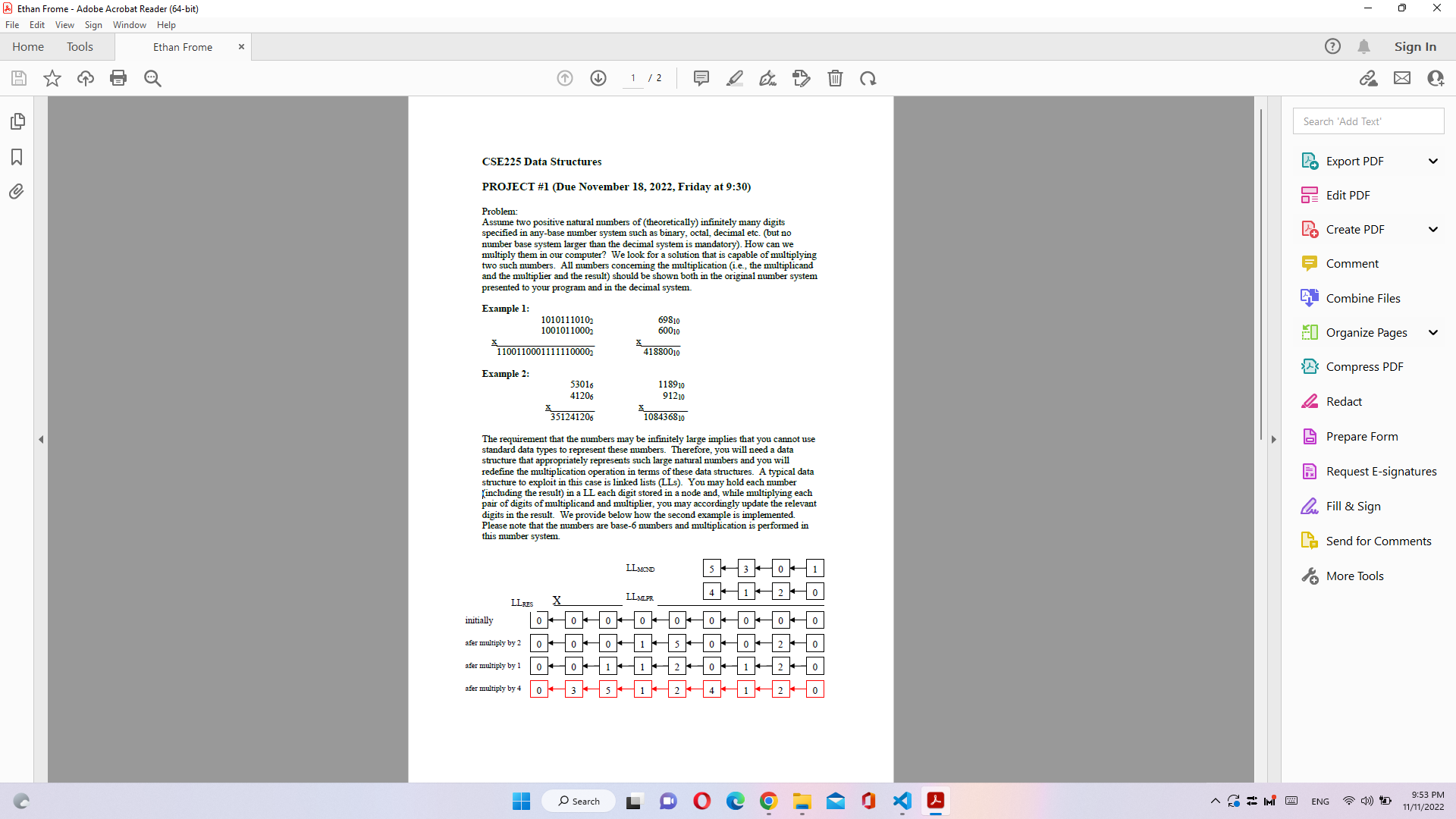This screenshot has width=1456, height=819.
Task: Open More Tools in right pane
Action: [x=1354, y=576]
